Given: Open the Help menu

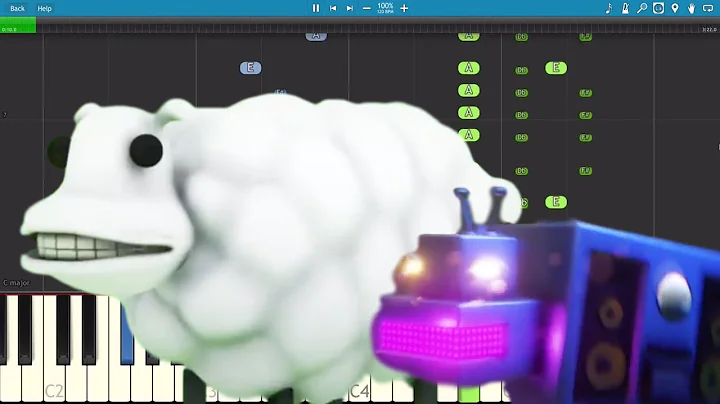Looking at the screenshot, I should pos(45,8).
